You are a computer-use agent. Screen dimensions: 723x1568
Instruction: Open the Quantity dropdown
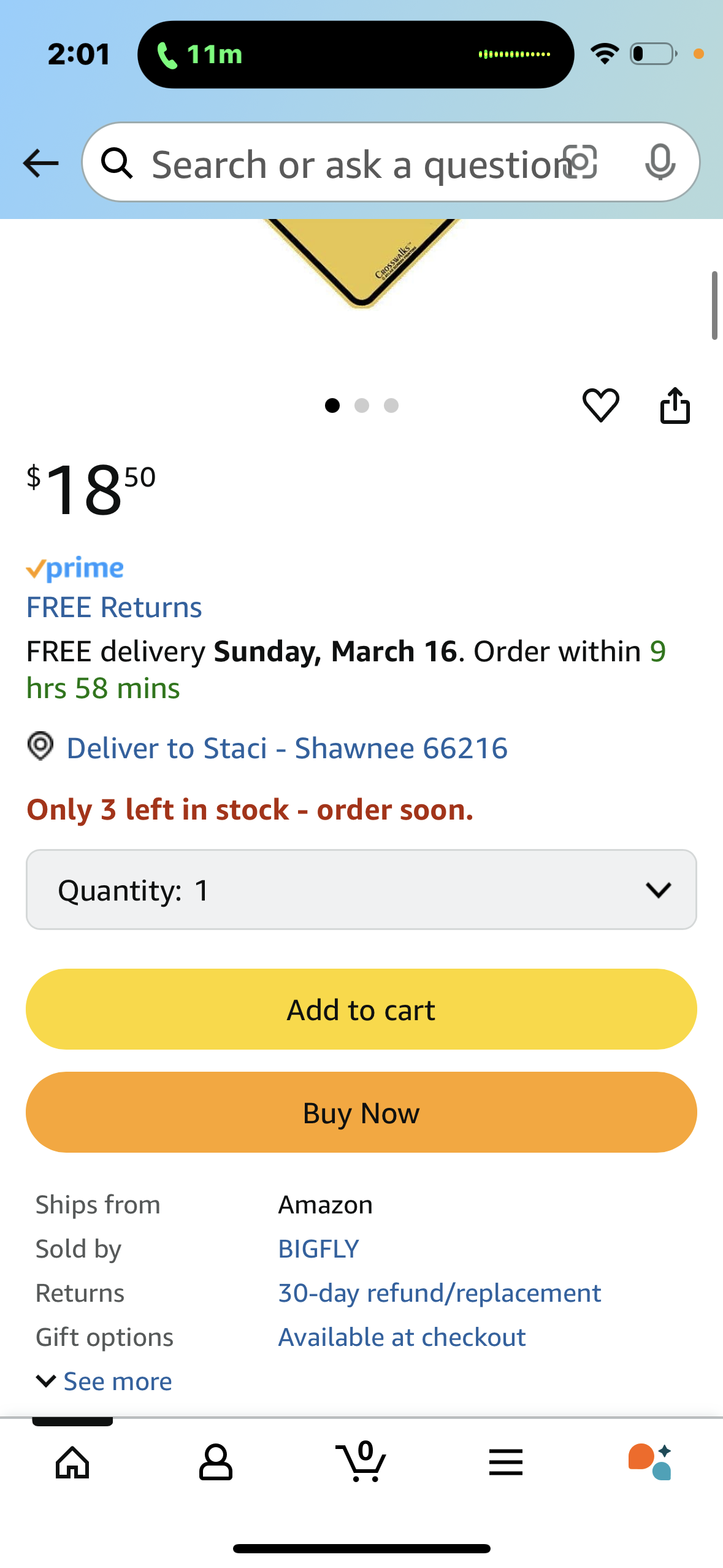(x=361, y=890)
